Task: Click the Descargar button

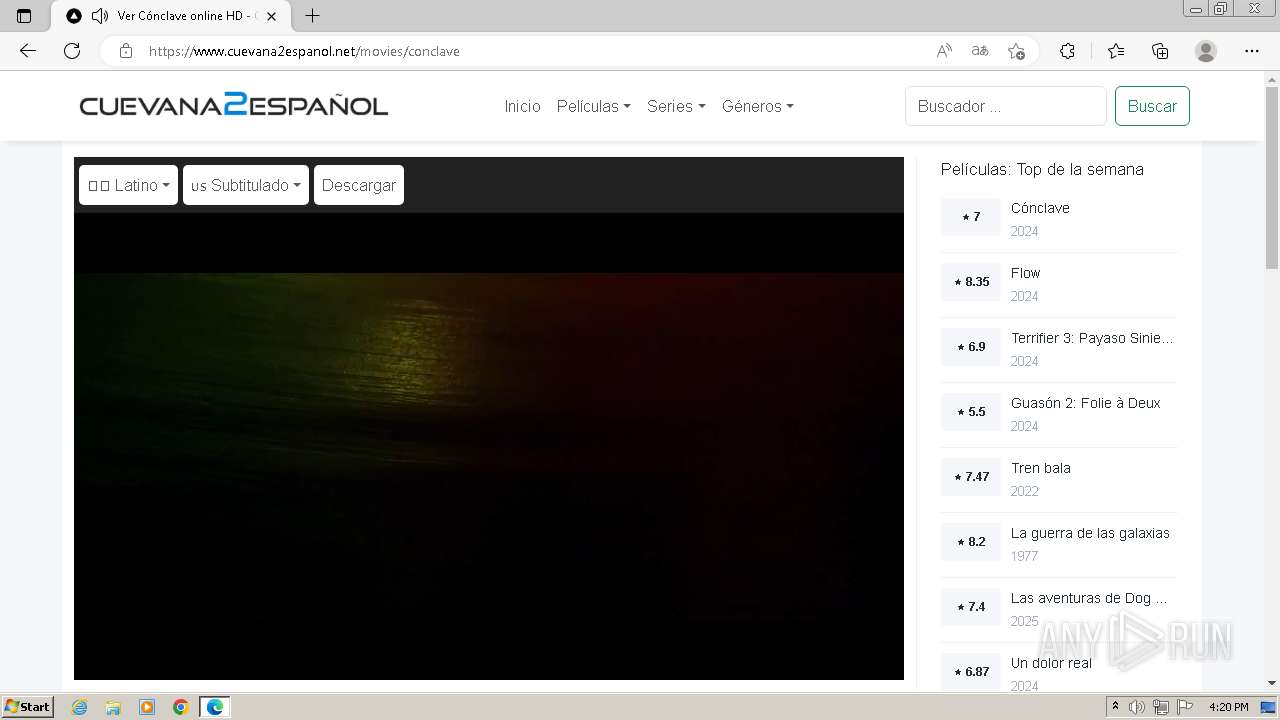Action: click(359, 185)
